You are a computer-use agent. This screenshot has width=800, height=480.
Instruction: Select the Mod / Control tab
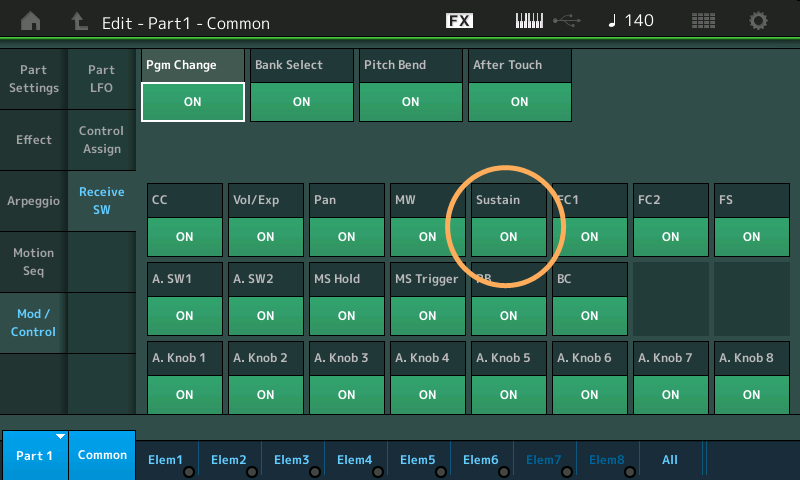[34, 323]
